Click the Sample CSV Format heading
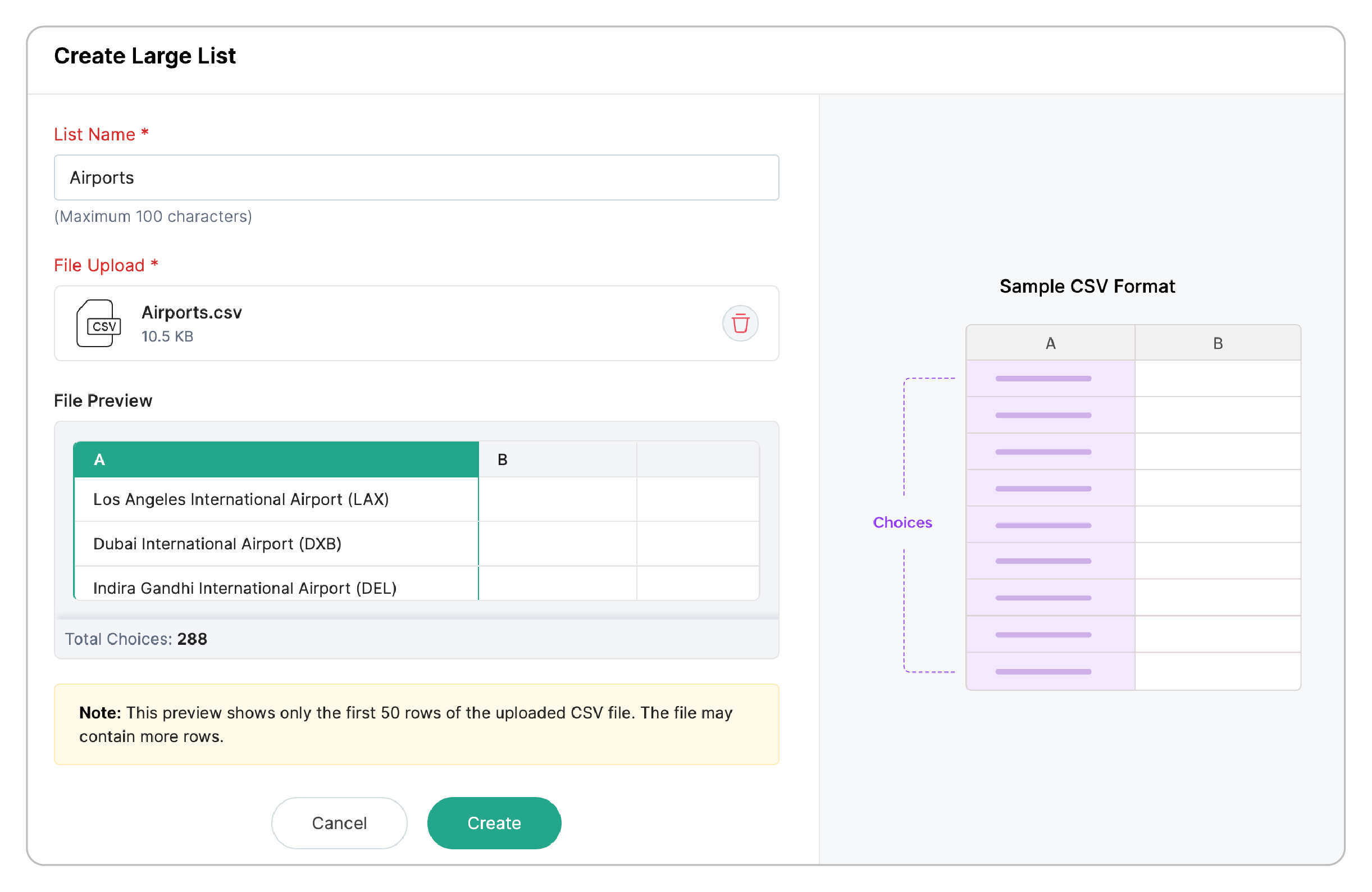 (x=1087, y=286)
